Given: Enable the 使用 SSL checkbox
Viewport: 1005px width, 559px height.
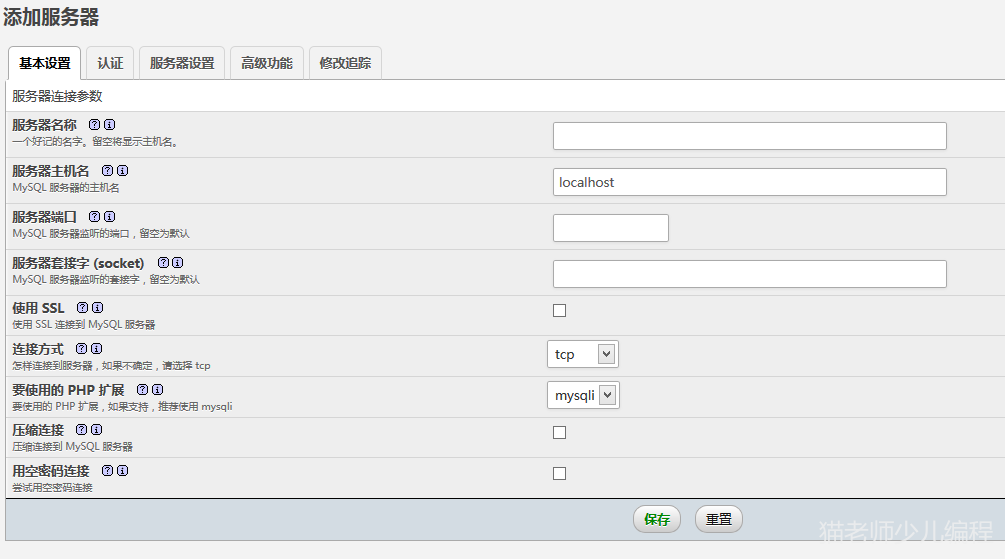Looking at the screenshot, I should [560, 311].
